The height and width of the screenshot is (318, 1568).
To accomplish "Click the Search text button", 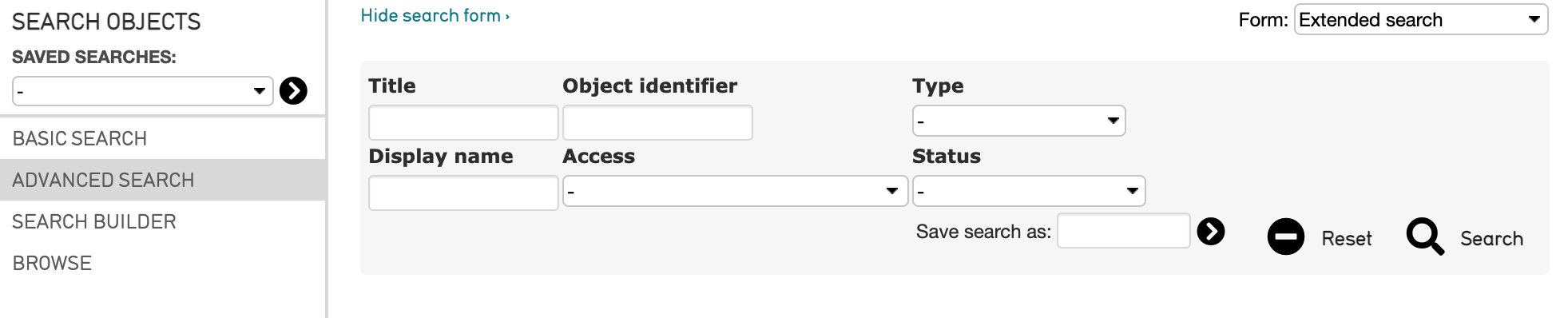I will (1491, 238).
